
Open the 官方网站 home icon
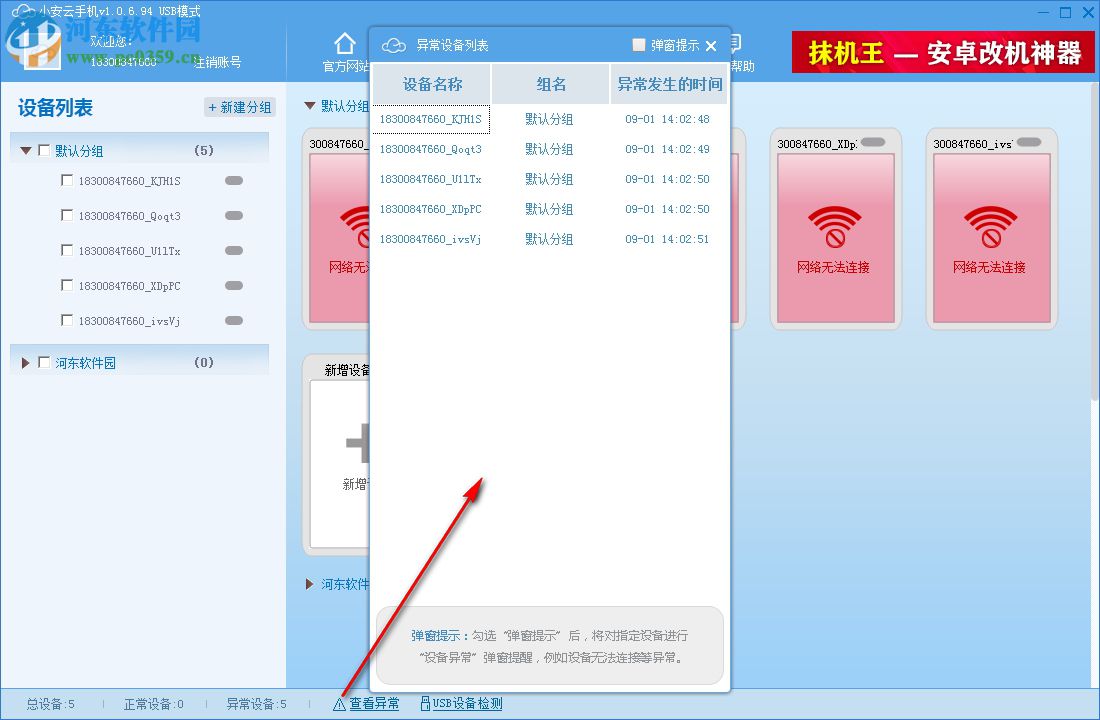coord(344,44)
